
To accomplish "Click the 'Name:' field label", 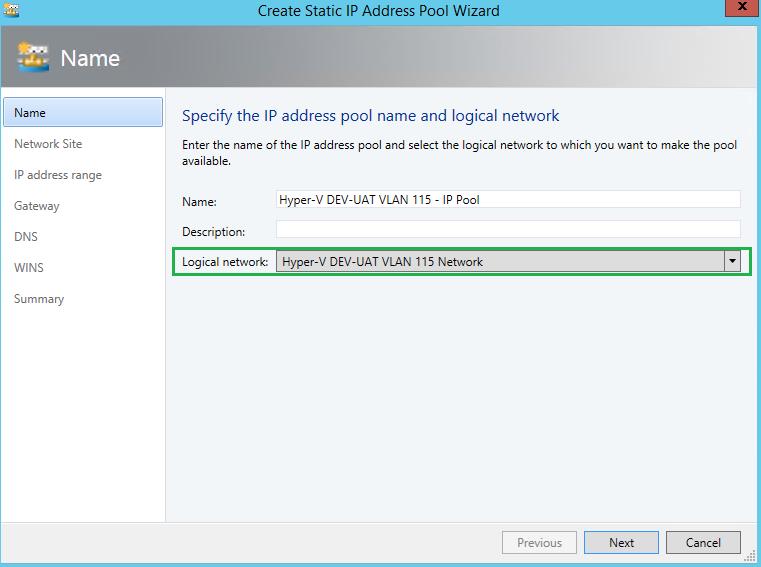I will tap(199, 201).
